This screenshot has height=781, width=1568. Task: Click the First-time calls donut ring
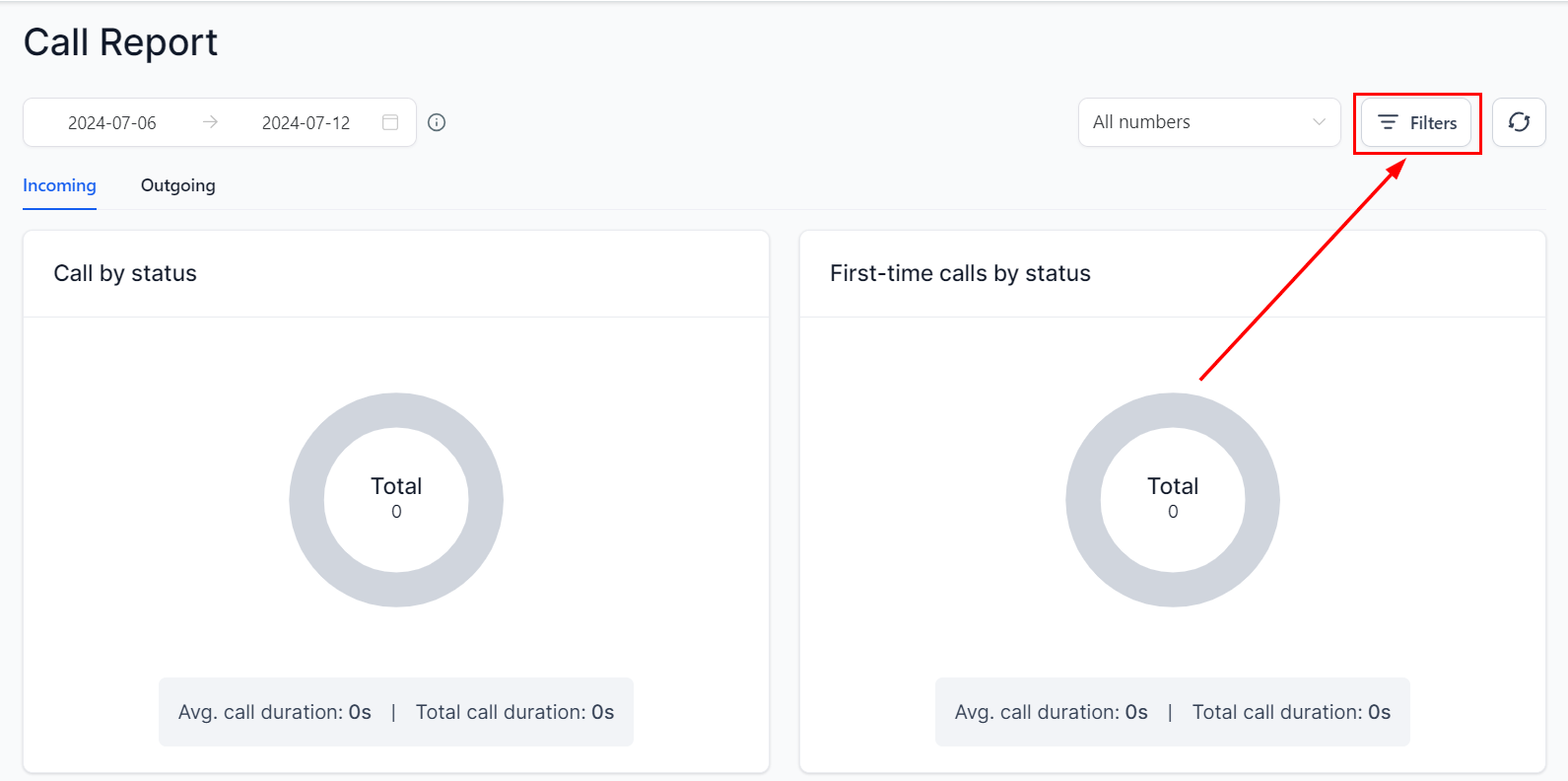(x=1083, y=500)
